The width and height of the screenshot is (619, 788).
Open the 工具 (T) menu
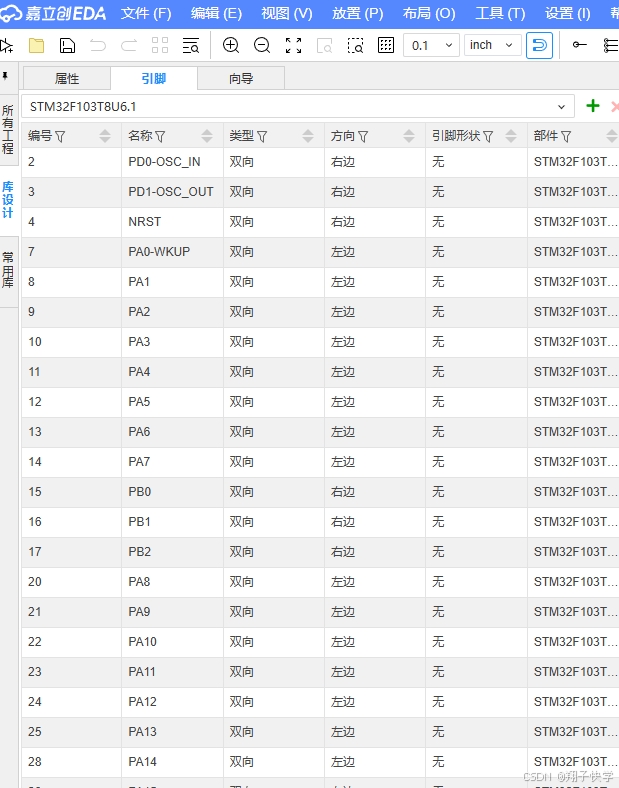pos(500,14)
